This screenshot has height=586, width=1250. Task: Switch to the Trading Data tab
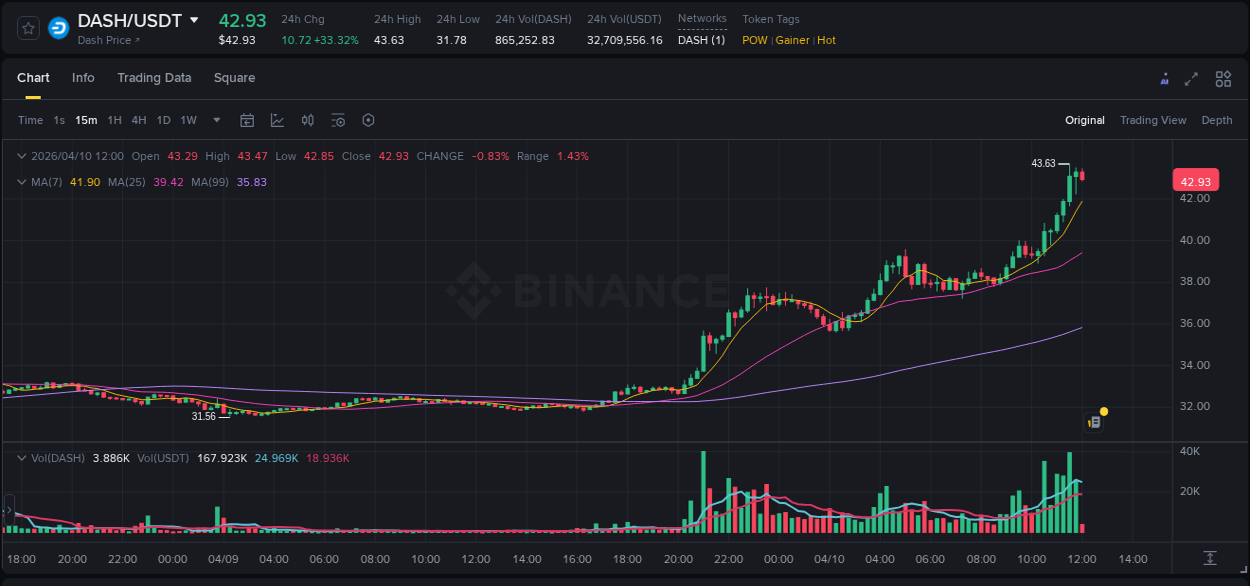tap(154, 78)
